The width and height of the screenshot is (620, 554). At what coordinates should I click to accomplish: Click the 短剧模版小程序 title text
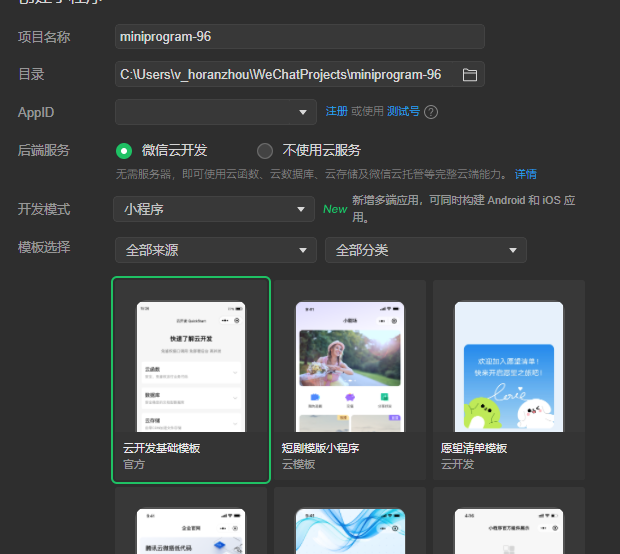[320, 448]
